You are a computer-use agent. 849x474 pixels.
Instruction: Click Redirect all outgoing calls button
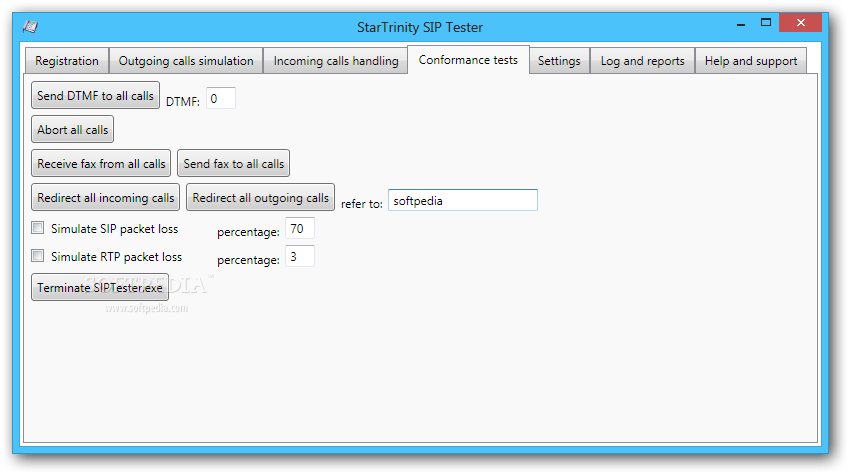(260, 198)
